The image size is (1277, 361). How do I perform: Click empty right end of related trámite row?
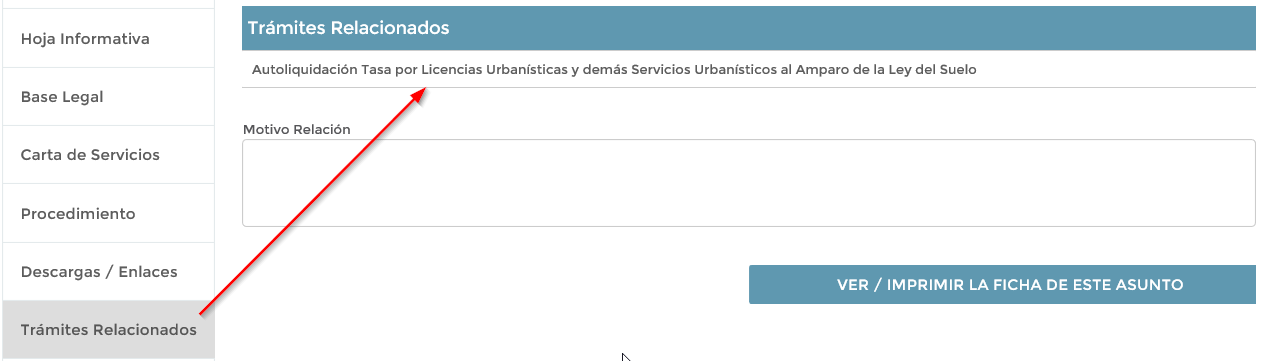[1115, 70]
